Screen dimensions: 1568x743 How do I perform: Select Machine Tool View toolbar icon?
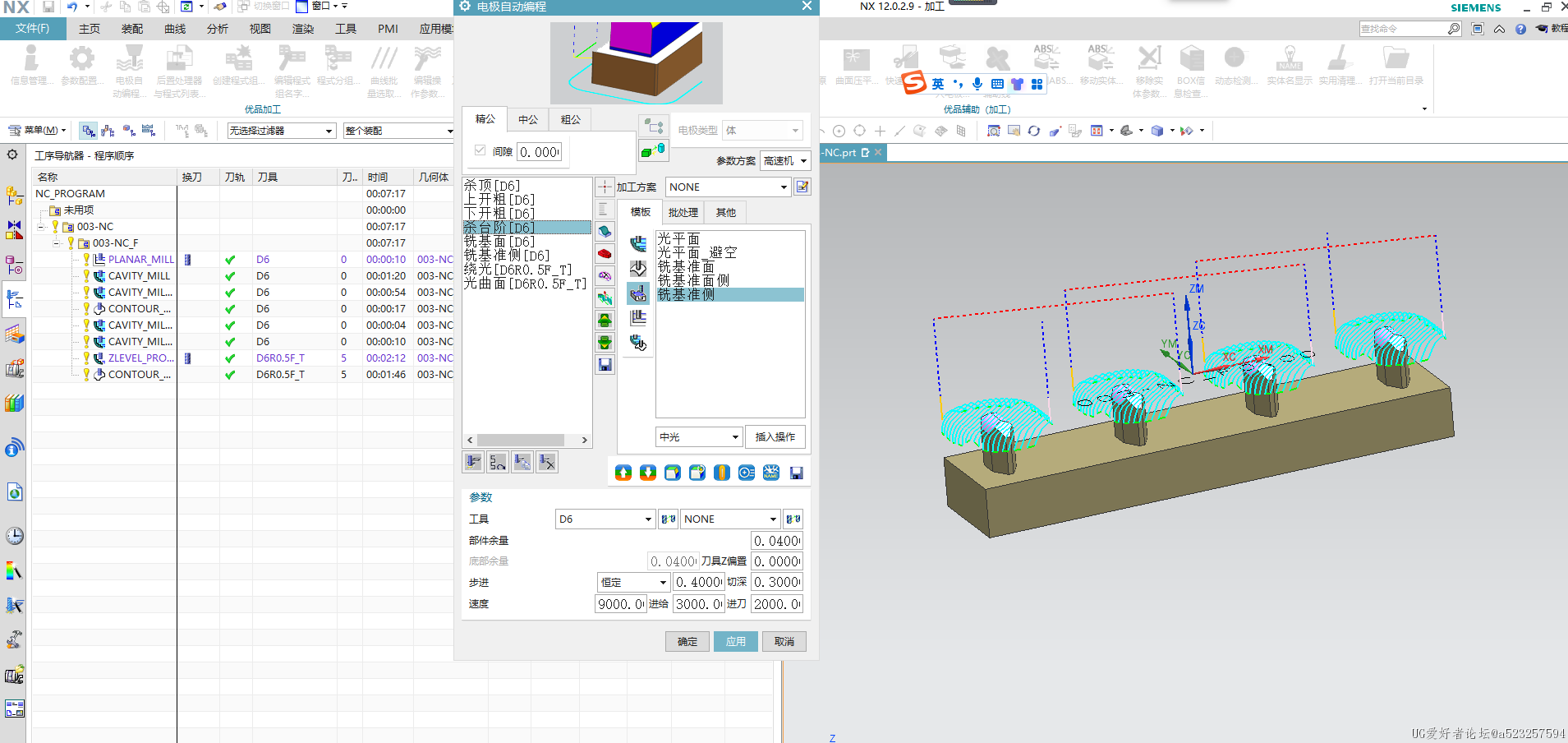(x=109, y=131)
